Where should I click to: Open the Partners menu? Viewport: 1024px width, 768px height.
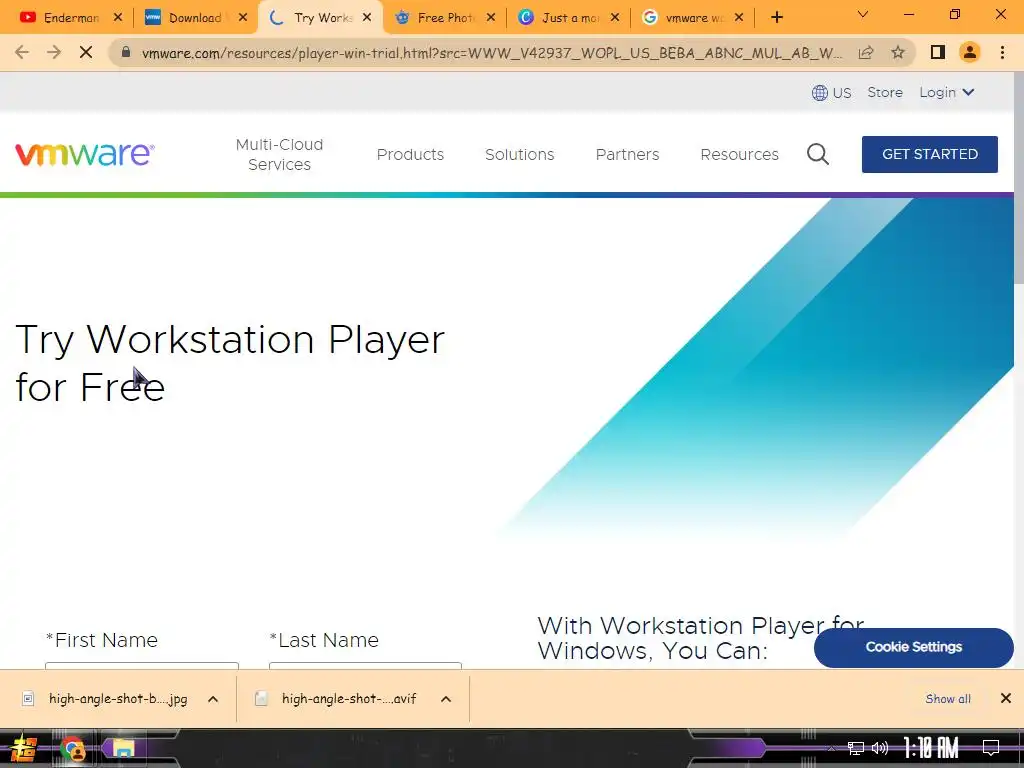pos(627,154)
